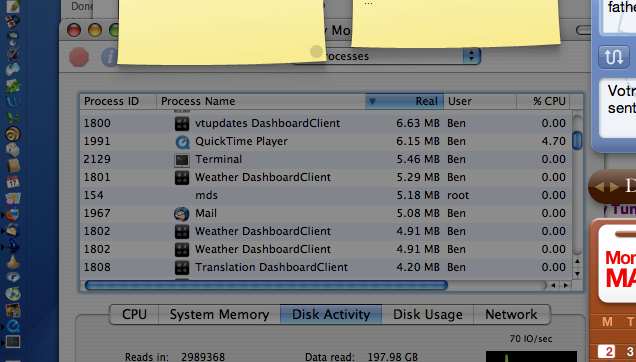Sort by the Process ID column
Viewport: 636px width, 362px height.
[x=118, y=101]
